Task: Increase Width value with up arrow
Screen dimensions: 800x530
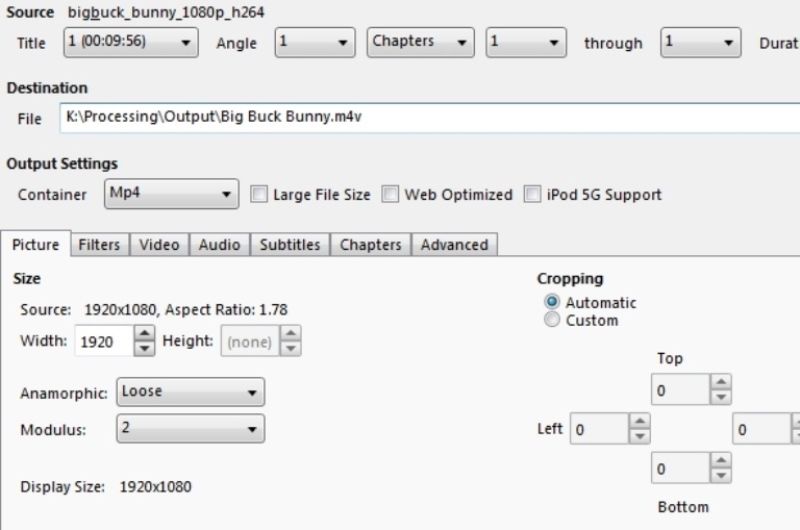Action: [x=145, y=334]
